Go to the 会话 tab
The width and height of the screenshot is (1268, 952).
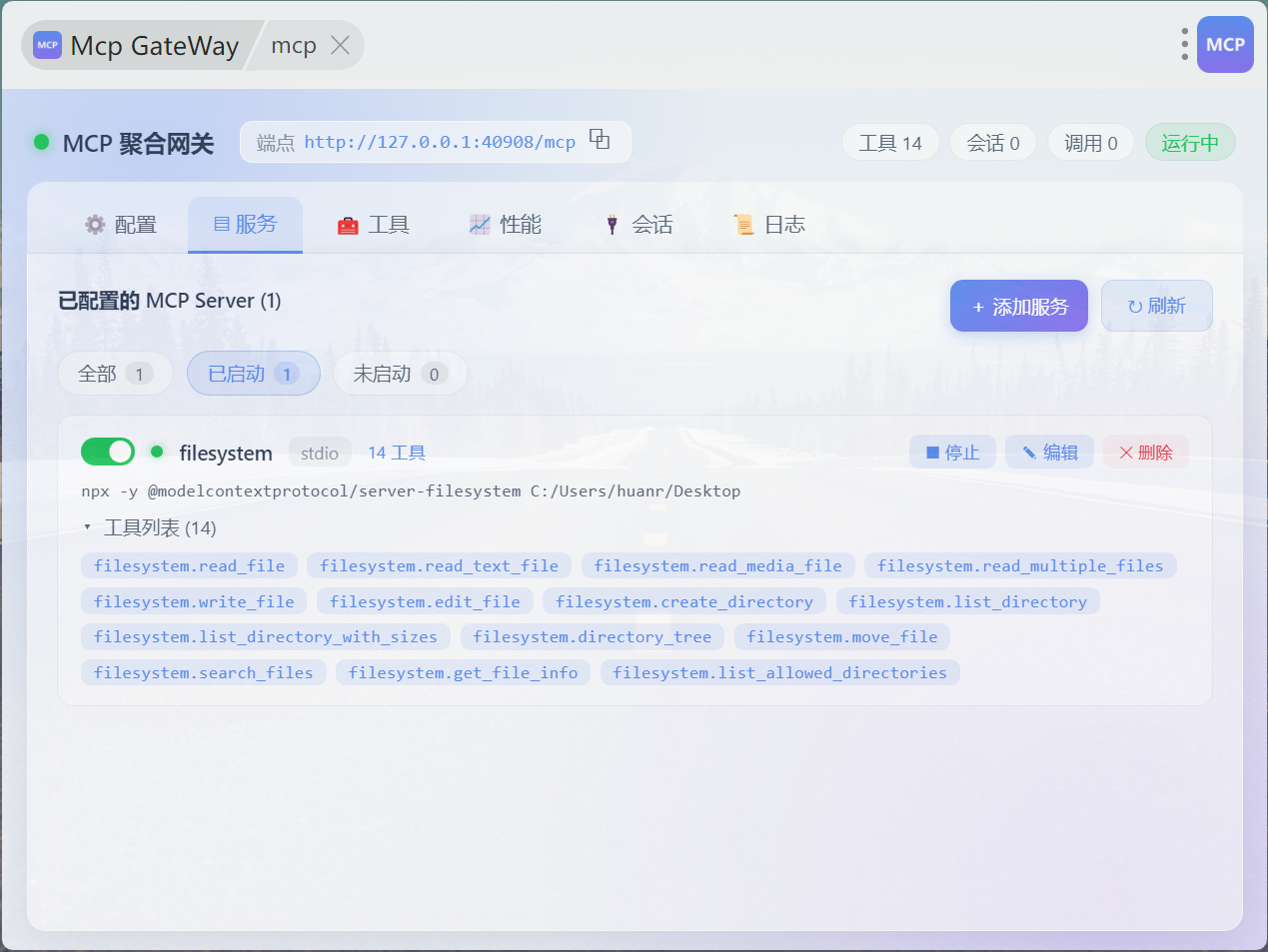pyautogui.click(x=638, y=225)
